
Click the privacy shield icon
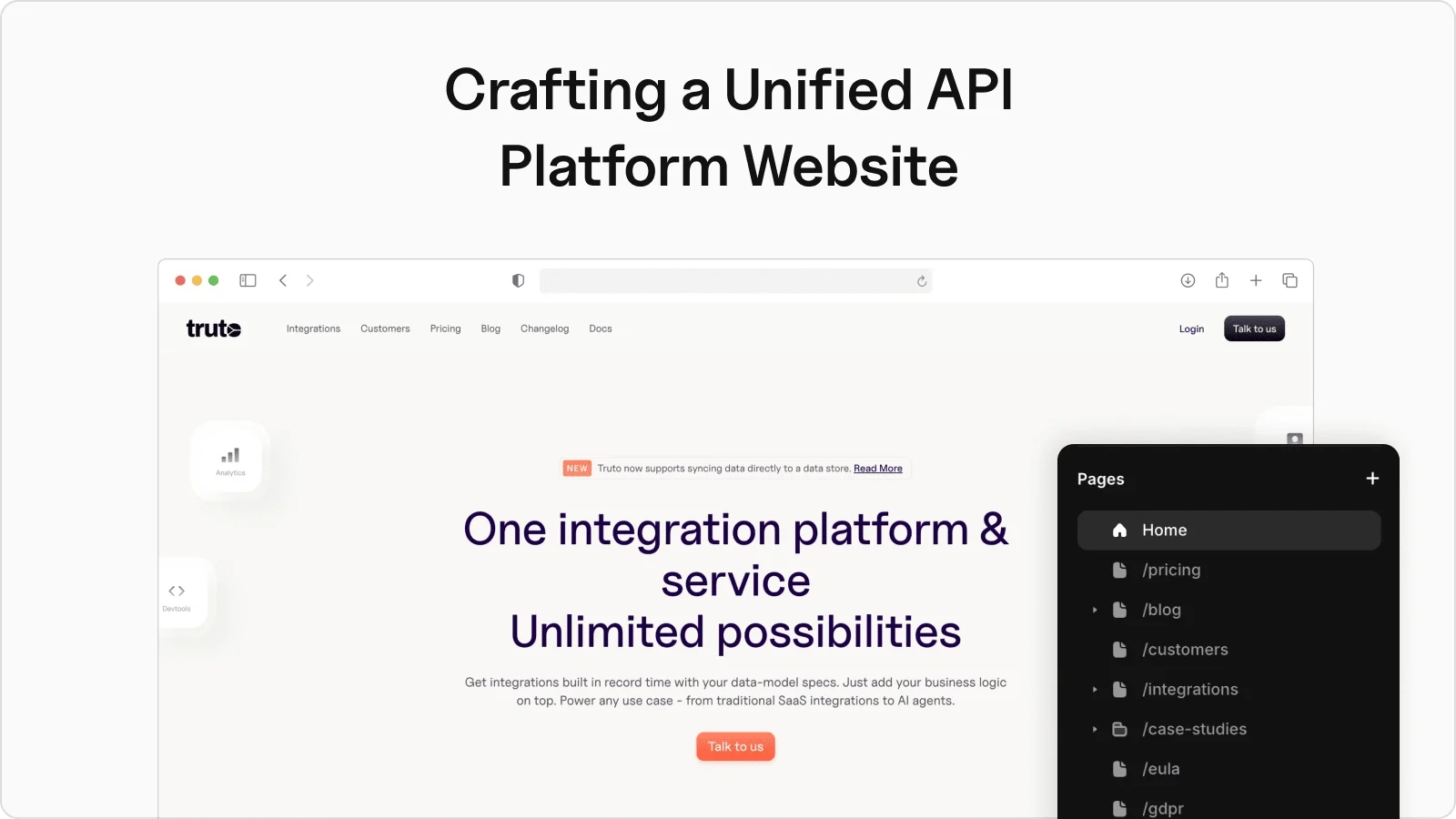tap(518, 280)
